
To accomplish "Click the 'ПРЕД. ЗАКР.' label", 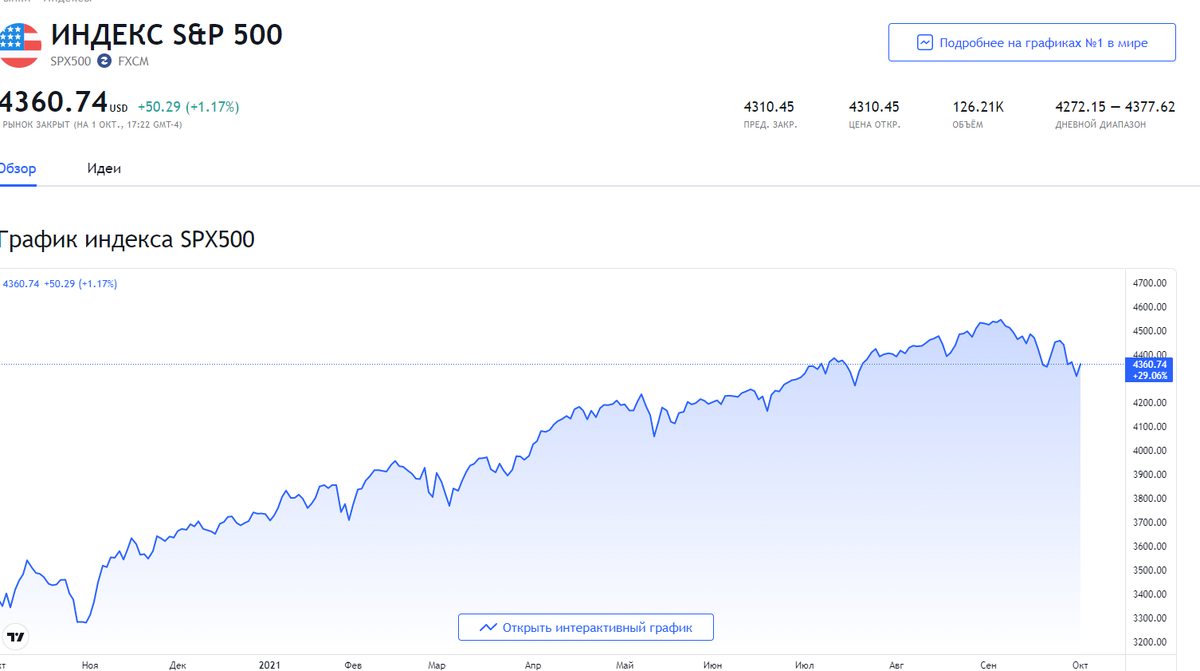I will coord(771,125).
